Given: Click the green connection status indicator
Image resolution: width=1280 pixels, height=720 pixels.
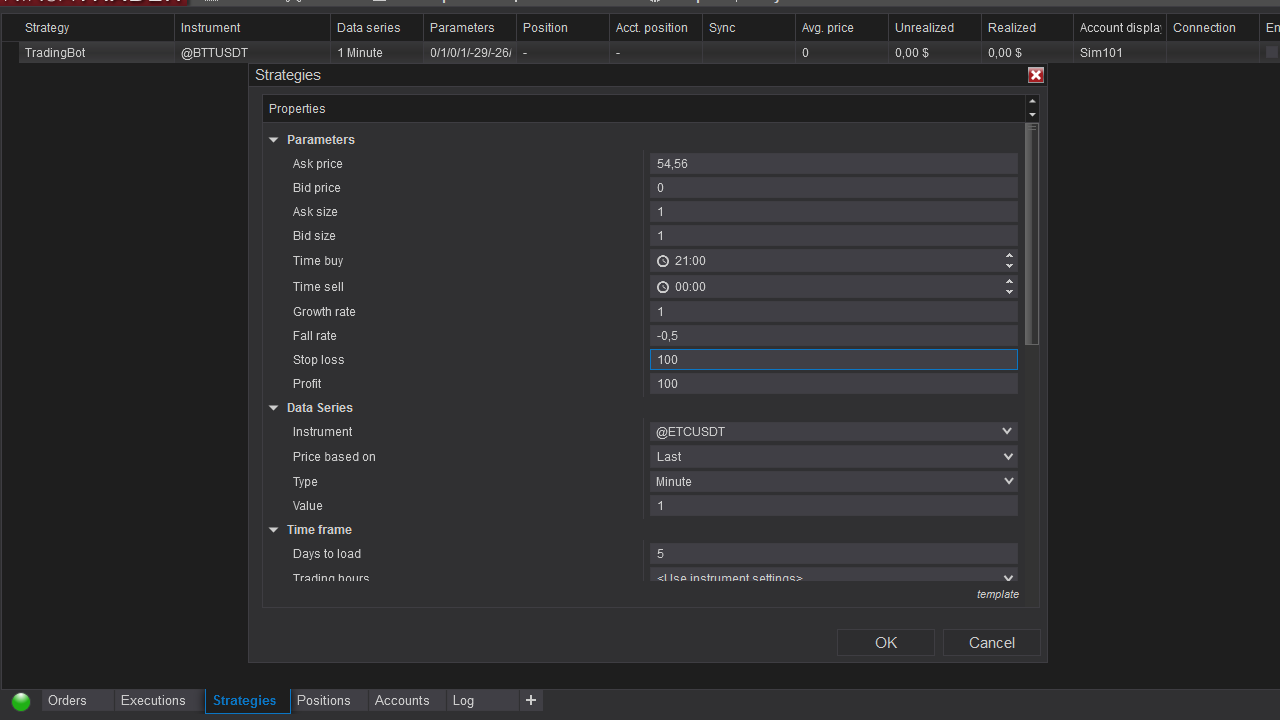Looking at the screenshot, I should (20, 701).
